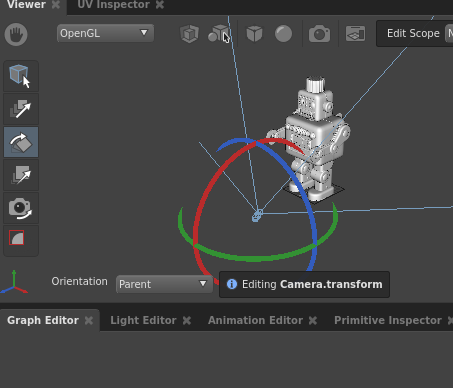Switch to the Light Editor tab
Image resolution: width=453 pixels, height=388 pixels.
(143, 320)
